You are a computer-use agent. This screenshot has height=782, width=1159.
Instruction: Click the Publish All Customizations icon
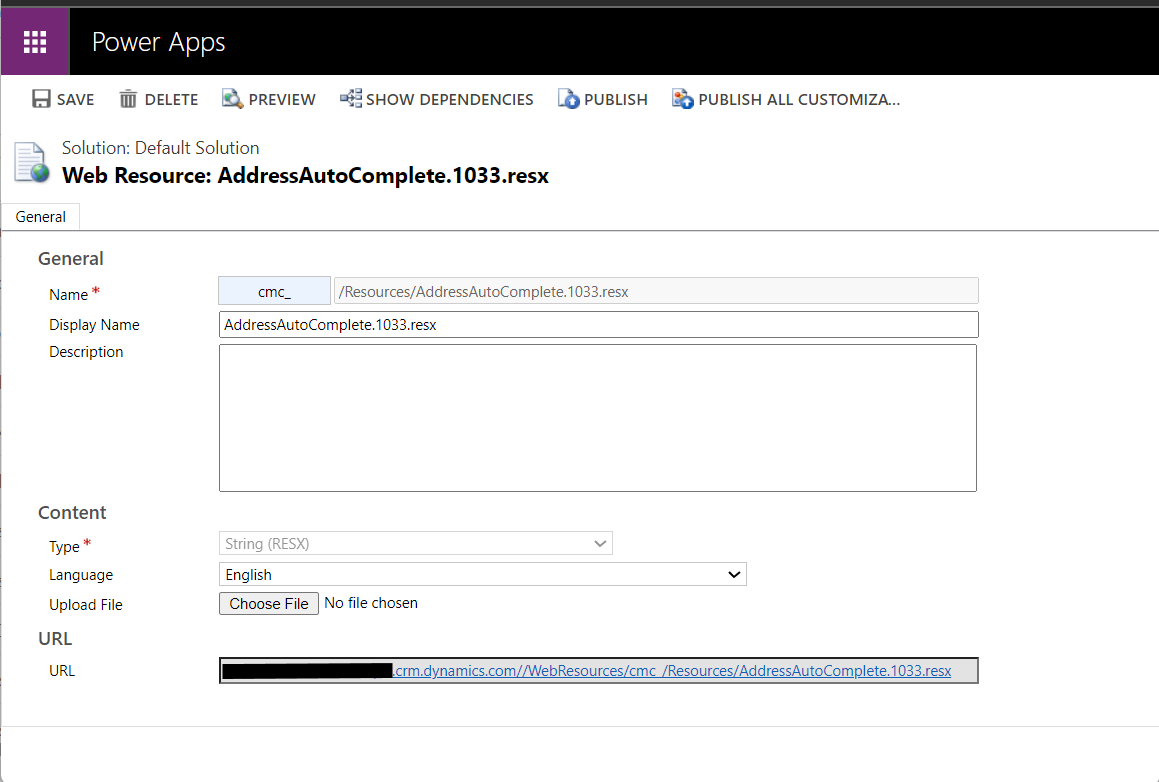coord(682,99)
